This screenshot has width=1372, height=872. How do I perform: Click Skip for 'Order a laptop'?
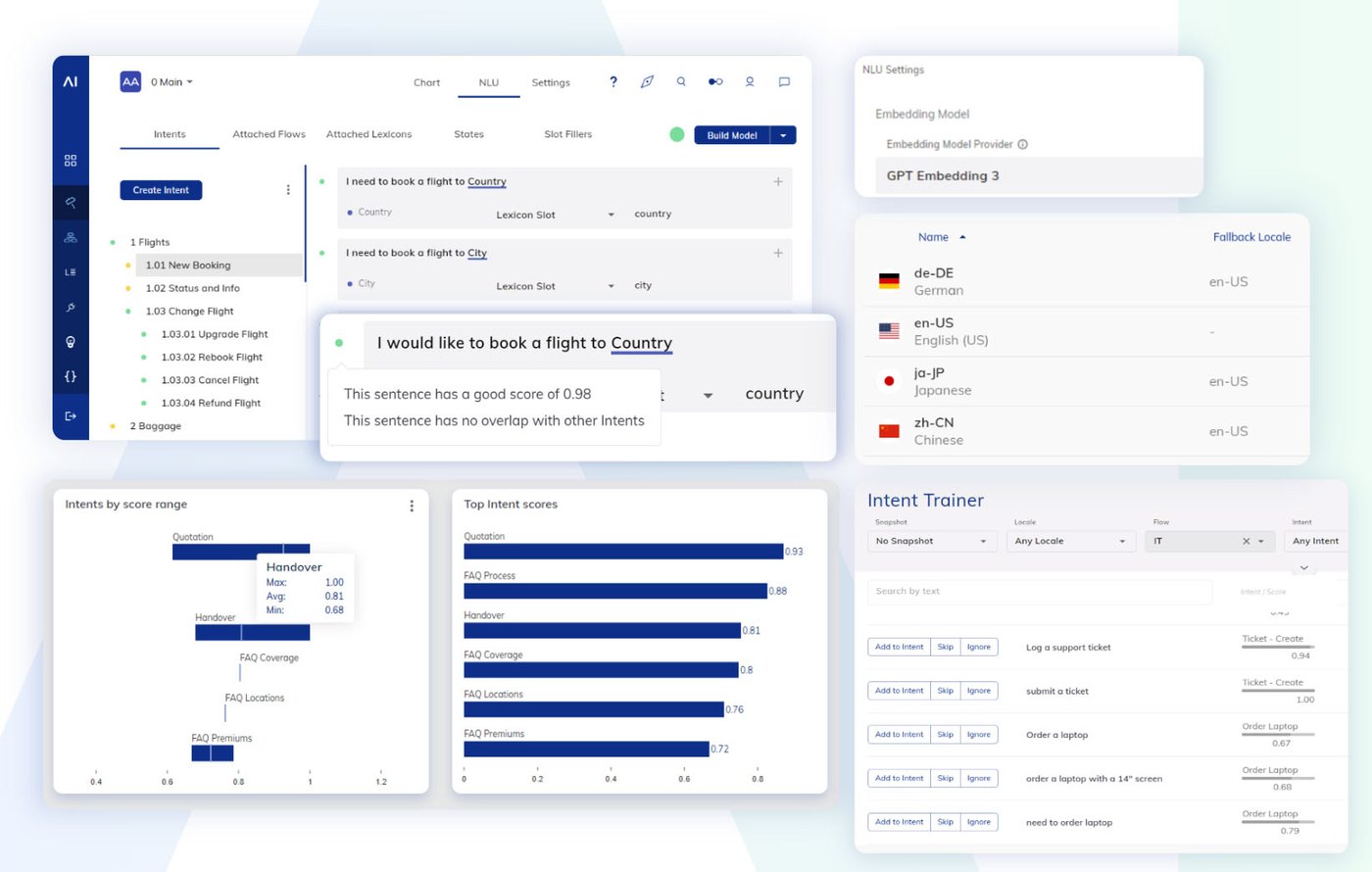(945, 735)
